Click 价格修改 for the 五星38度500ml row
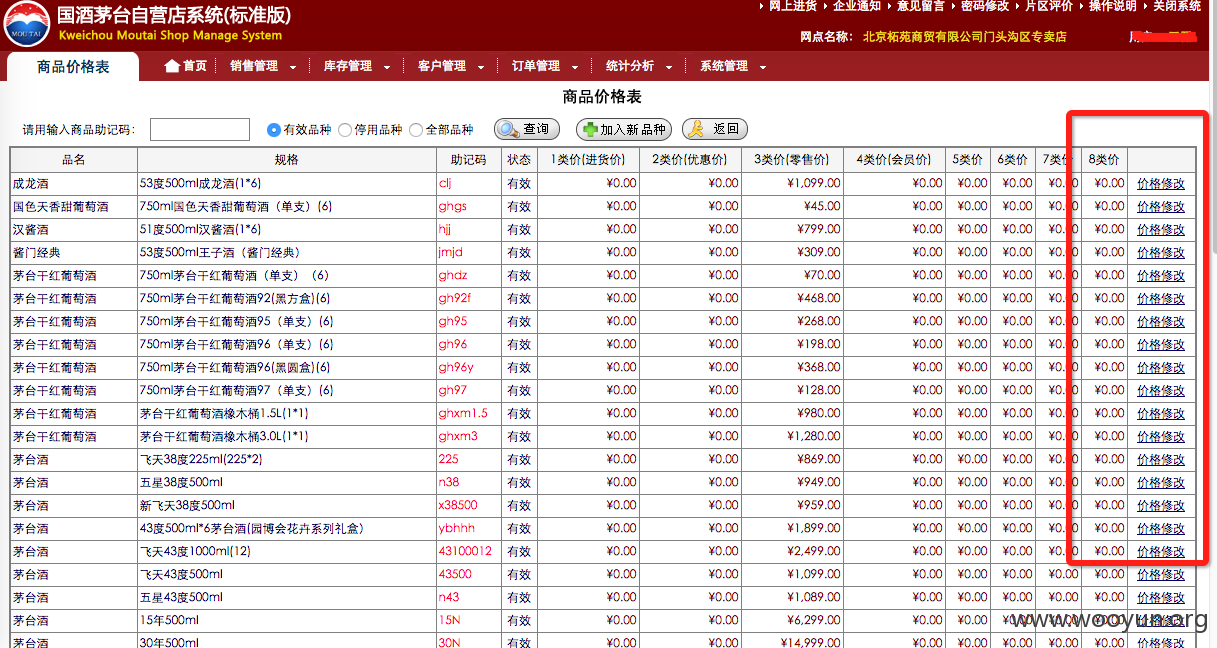Screen dimensions: 1217x648 (1161, 483)
